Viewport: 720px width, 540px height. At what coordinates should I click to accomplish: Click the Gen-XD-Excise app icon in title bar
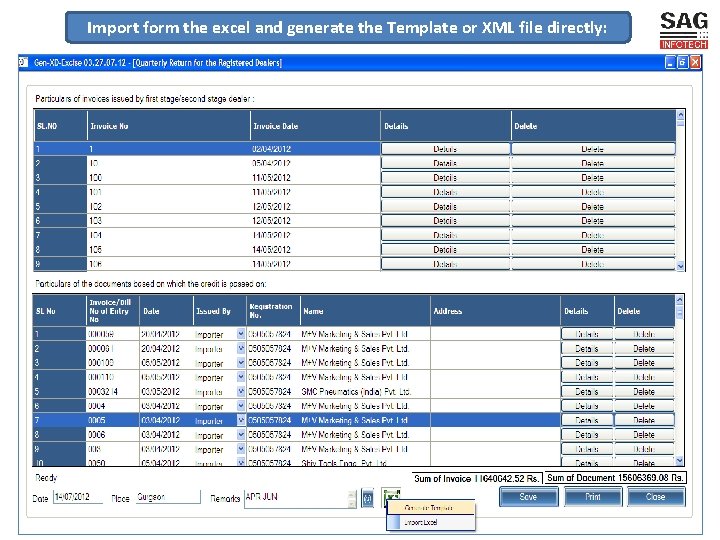(23, 62)
